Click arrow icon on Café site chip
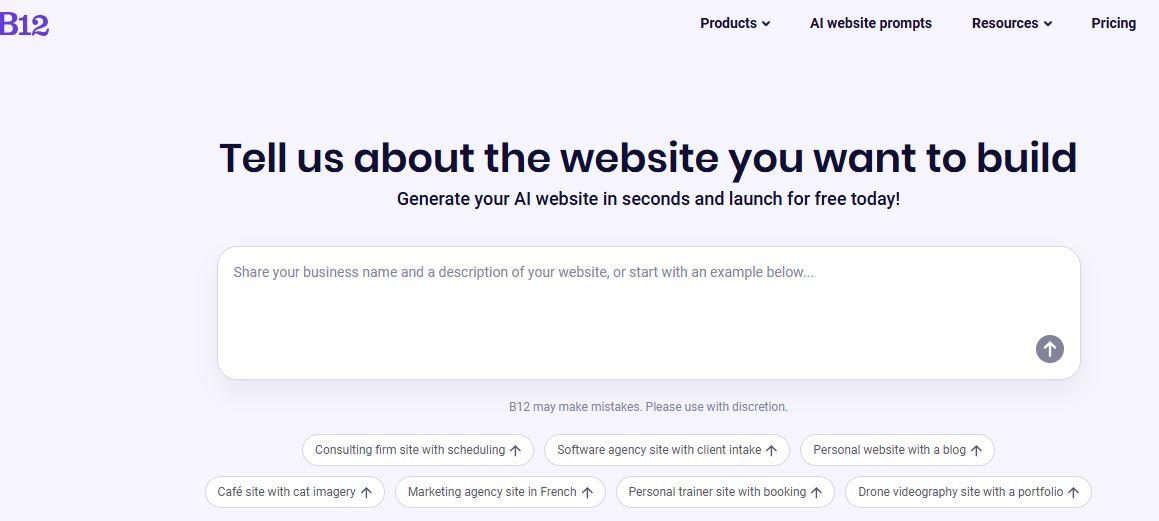The height and width of the screenshot is (521, 1159). tap(366, 493)
